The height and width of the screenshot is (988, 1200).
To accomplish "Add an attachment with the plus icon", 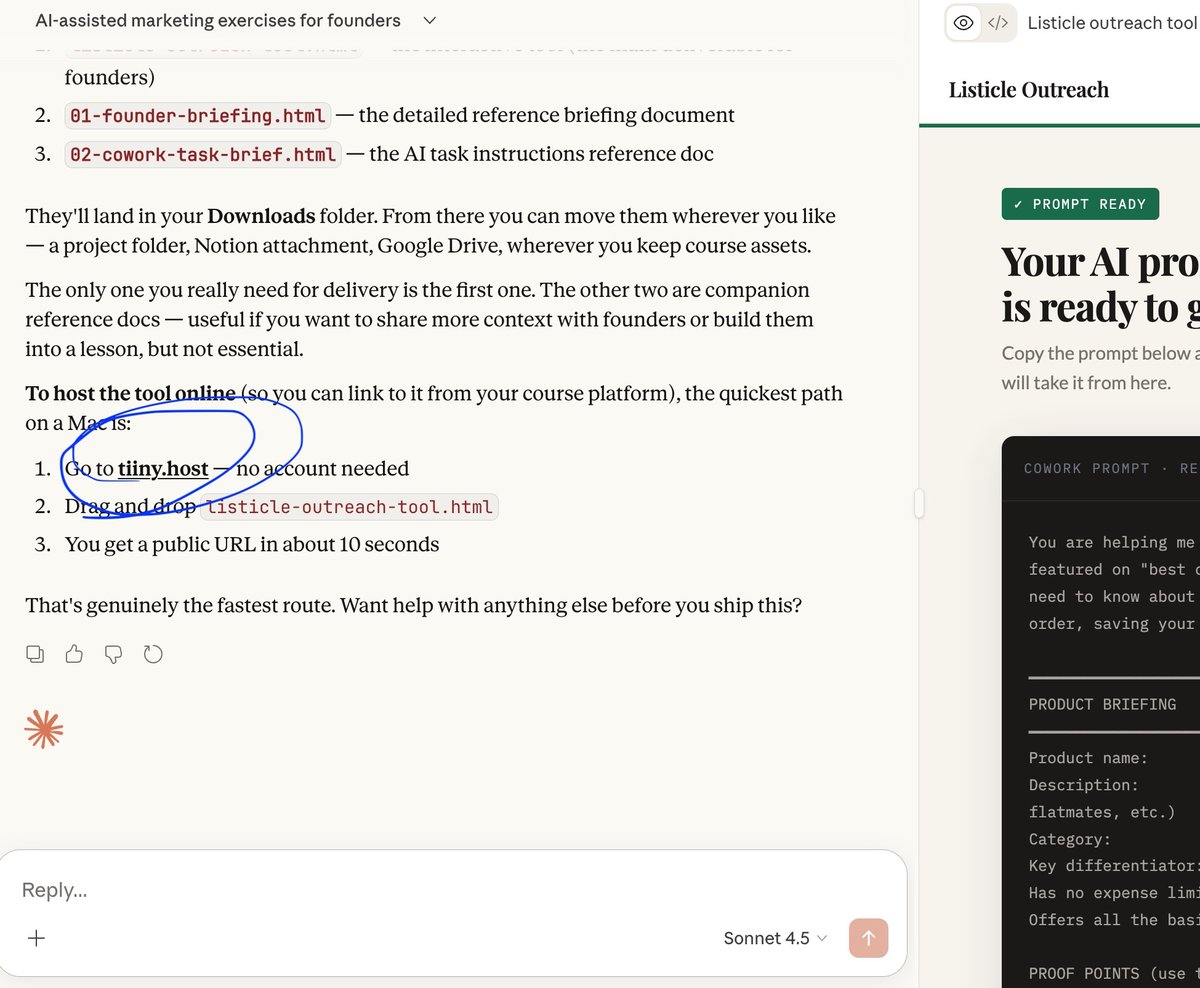I will click(x=36, y=938).
